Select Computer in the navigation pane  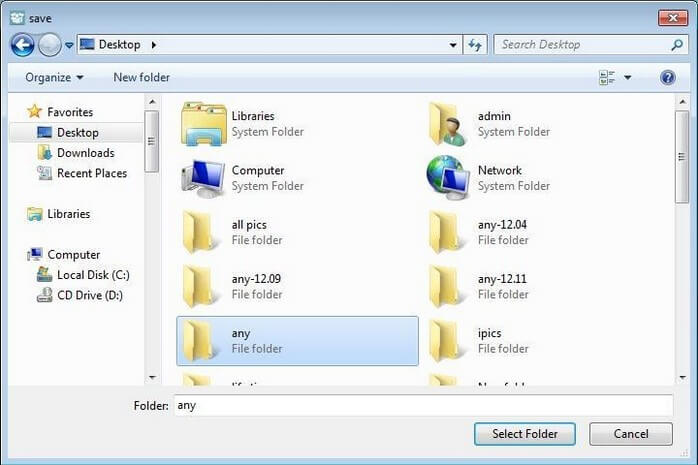point(73,255)
